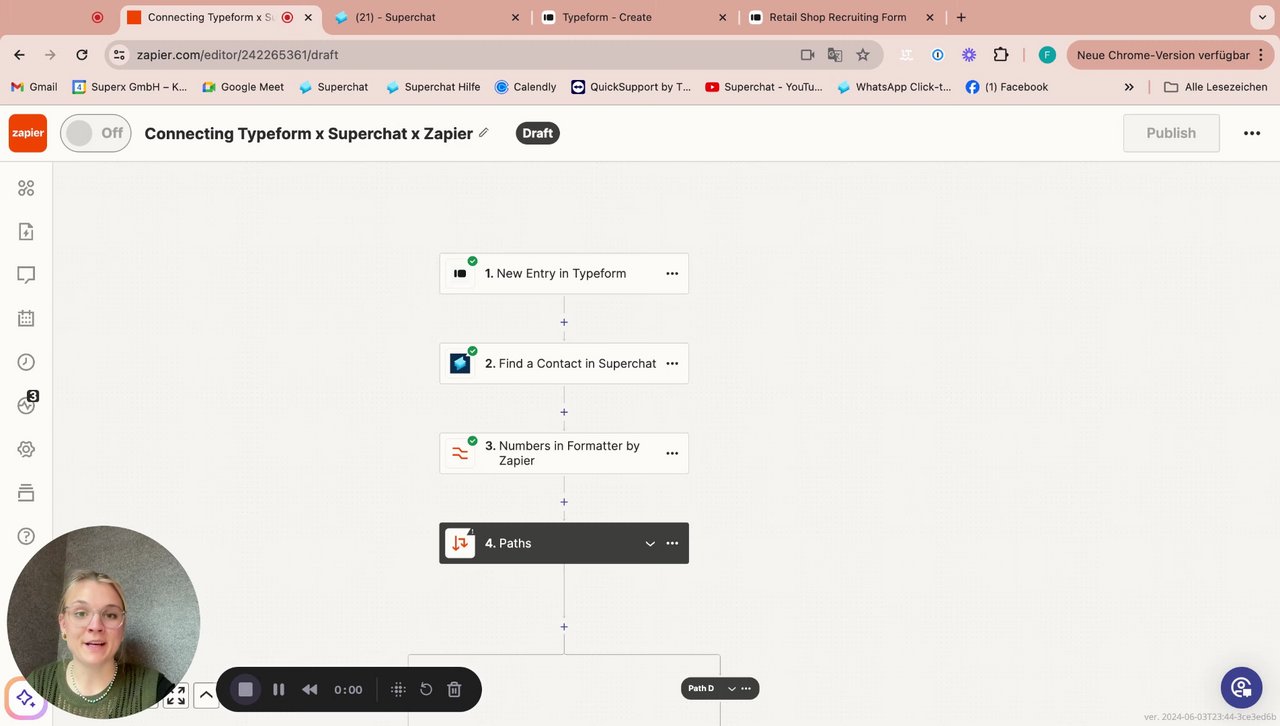This screenshot has height=726, width=1280.
Task: Click the Zapier logo home icon
Action: [28, 133]
